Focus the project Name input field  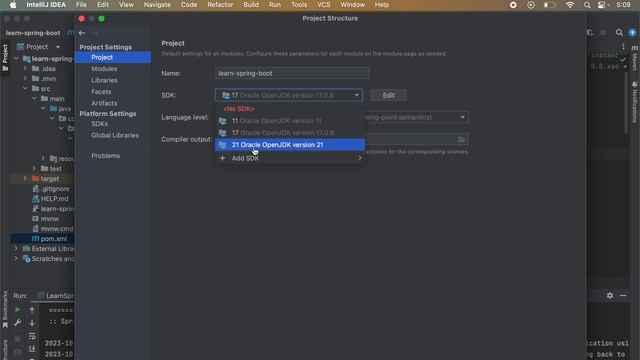click(x=292, y=73)
